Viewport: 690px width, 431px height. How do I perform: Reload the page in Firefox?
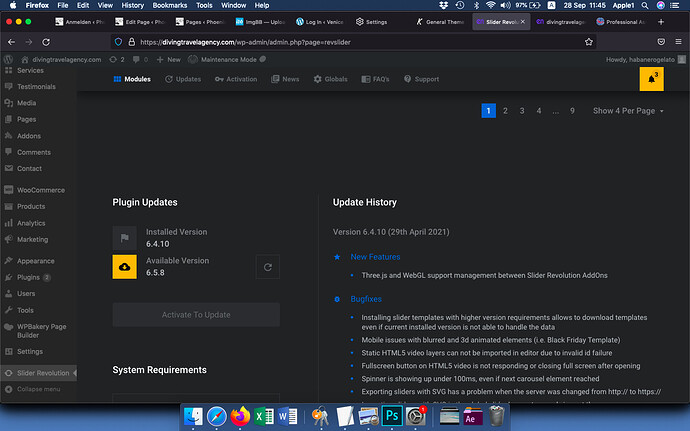tap(46, 42)
